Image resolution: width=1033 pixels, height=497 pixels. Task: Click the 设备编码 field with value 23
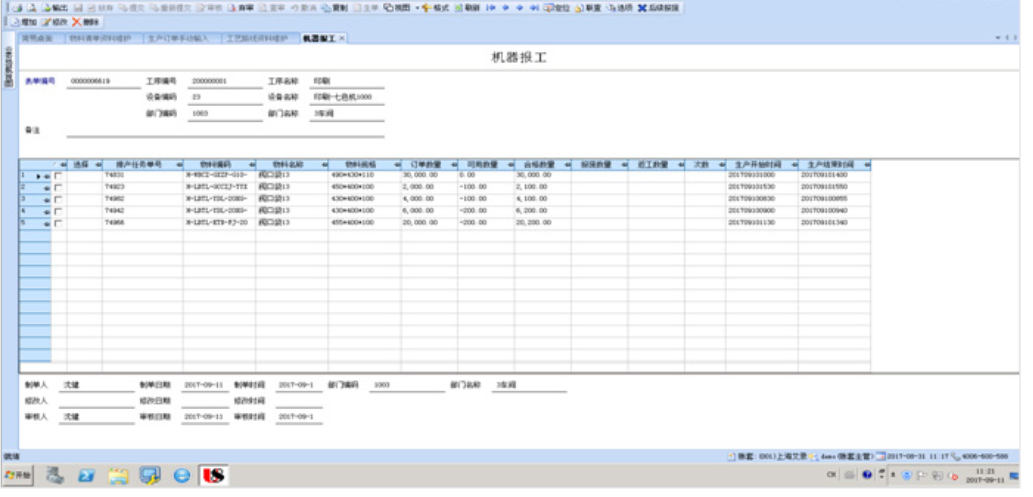(x=225, y=97)
